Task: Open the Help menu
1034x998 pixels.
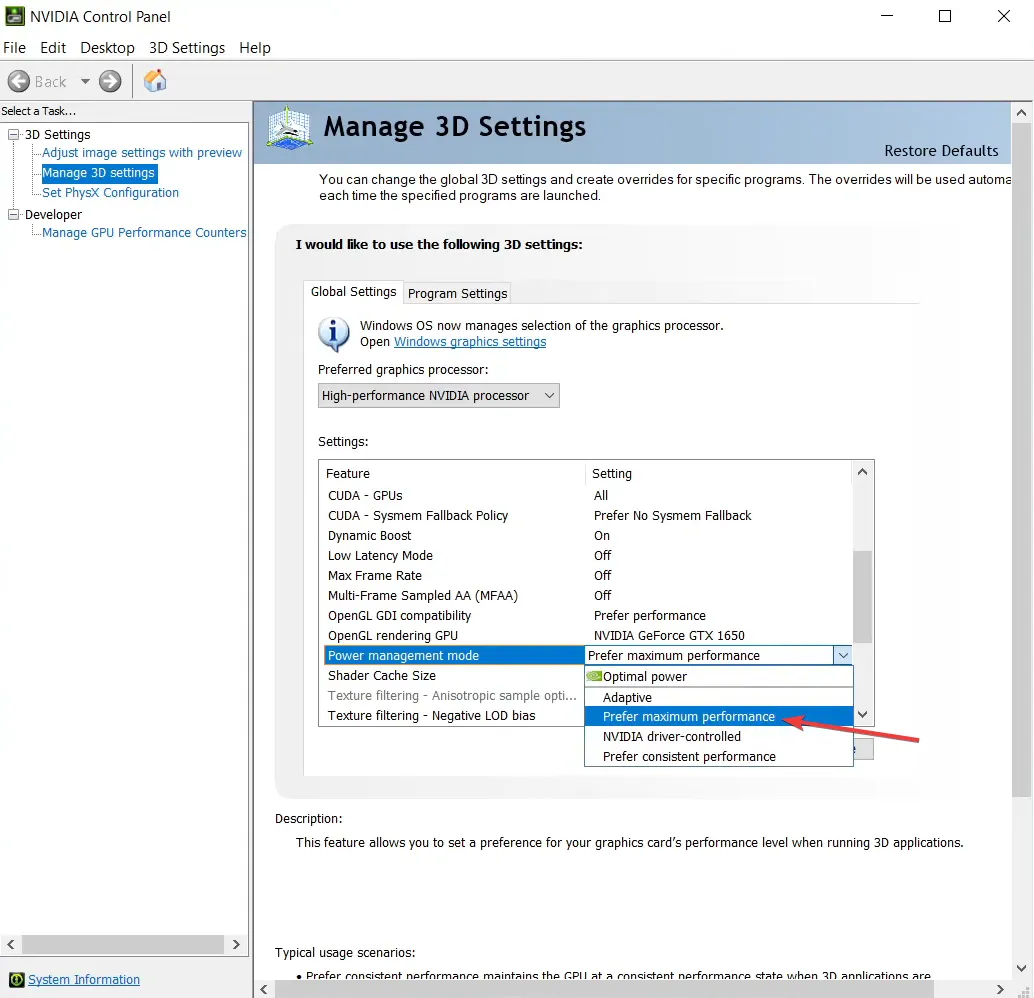Action: (x=255, y=47)
